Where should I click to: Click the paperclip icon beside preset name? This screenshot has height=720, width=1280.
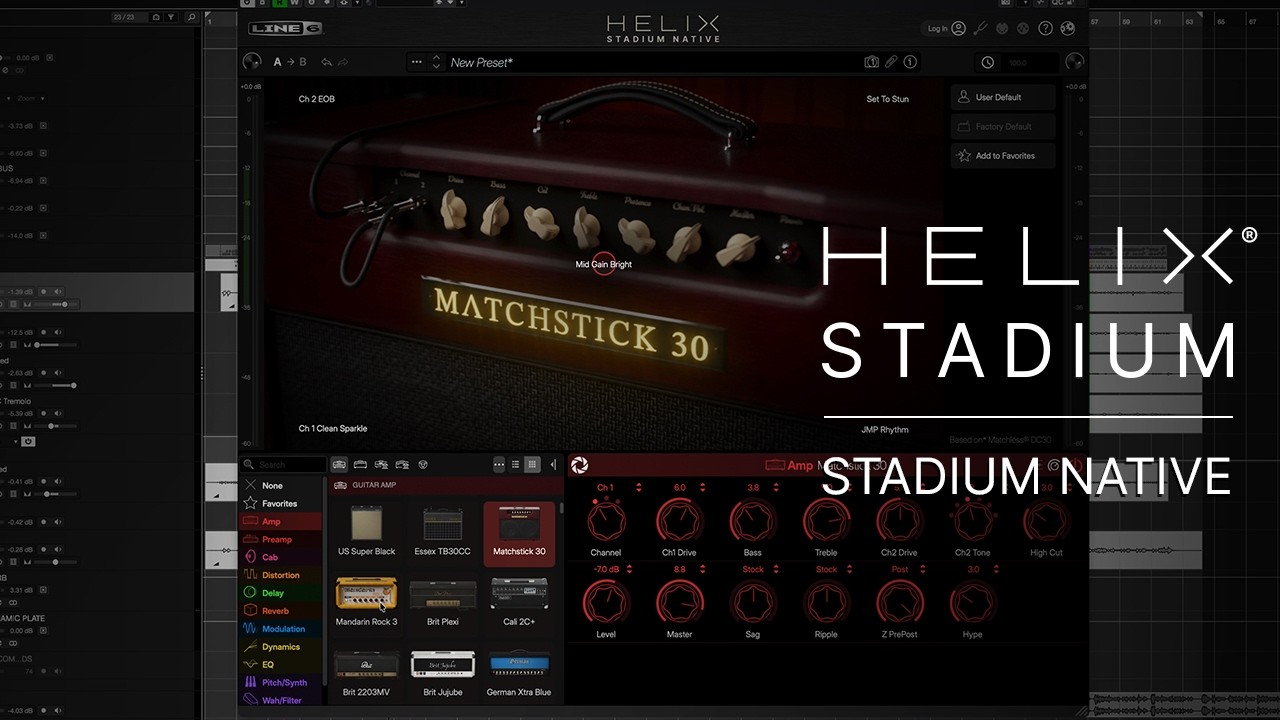tap(891, 62)
